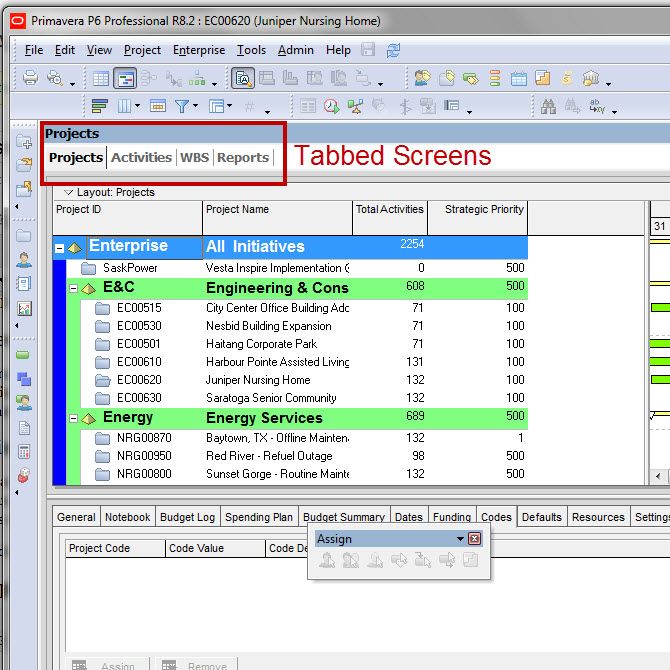Image resolution: width=670 pixels, height=670 pixels.
Task: Sort by the Strategic Priority column header
Action: pos(478,218)
